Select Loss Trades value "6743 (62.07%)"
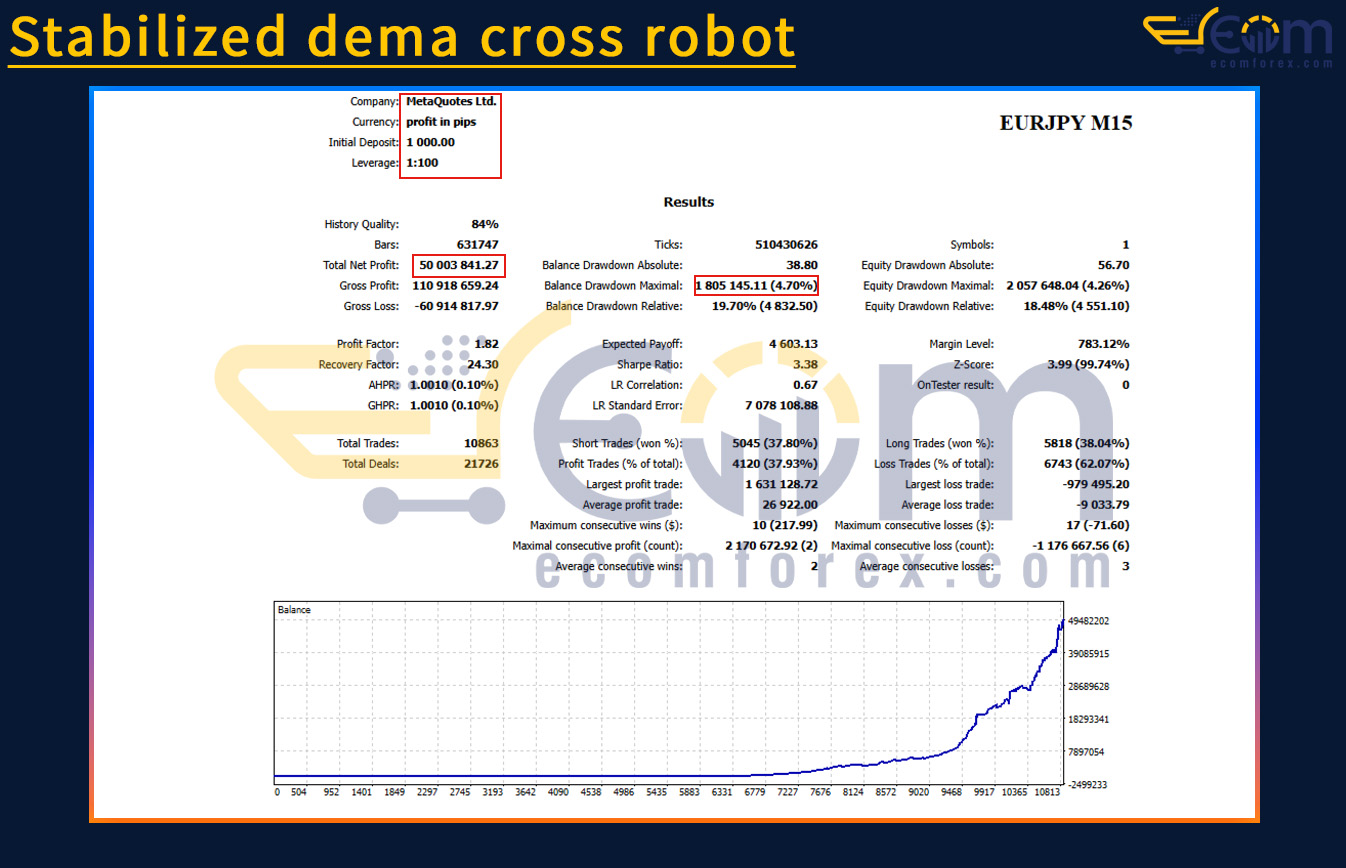The image size is (1346, 868). [1088, 463]
